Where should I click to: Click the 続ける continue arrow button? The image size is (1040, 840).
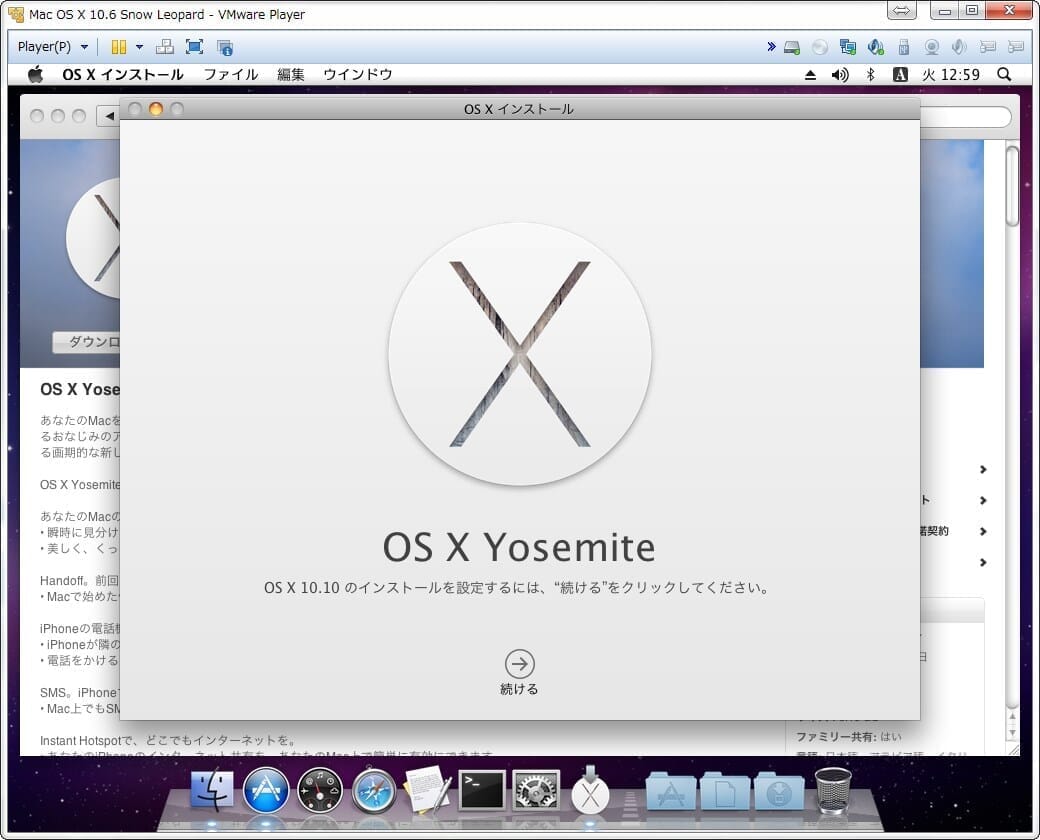pos(519,664)
